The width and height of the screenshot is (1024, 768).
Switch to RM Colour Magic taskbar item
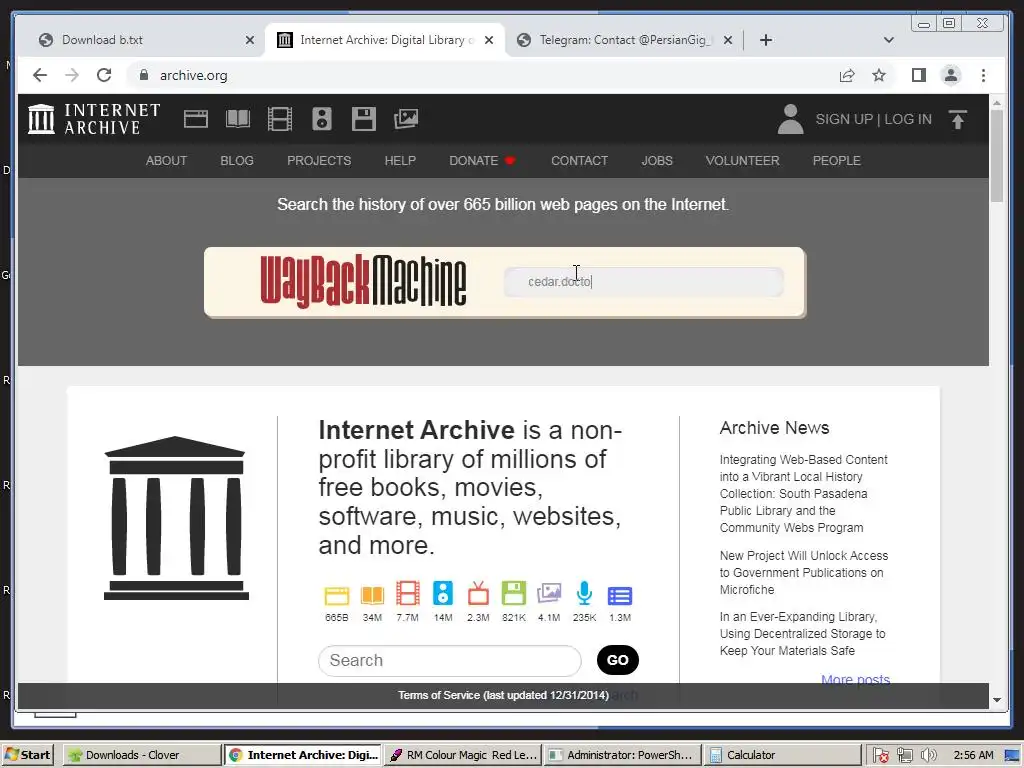463,755
